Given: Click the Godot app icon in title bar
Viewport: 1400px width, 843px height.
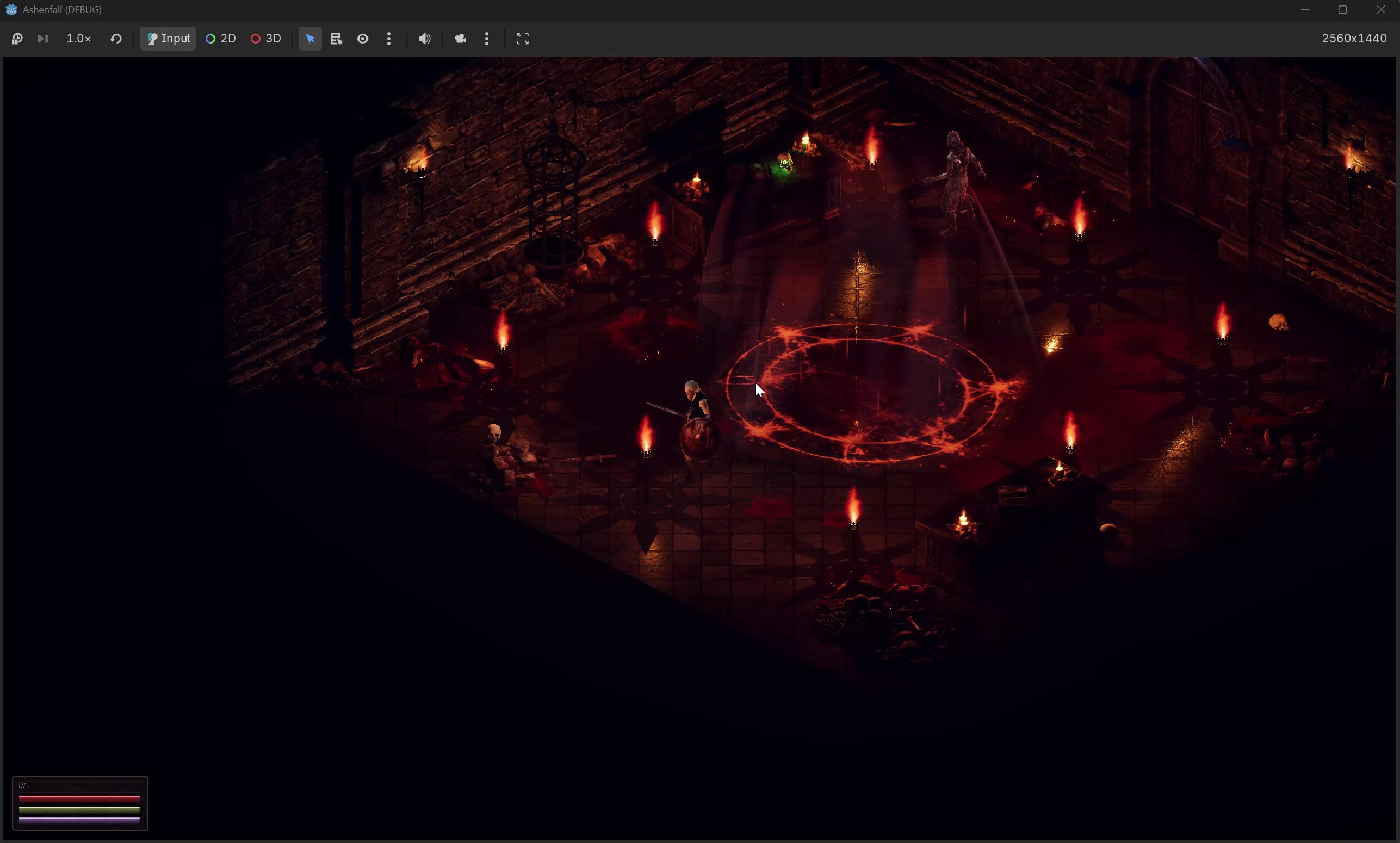Looking at the screenshot, I should click(11, 10).
